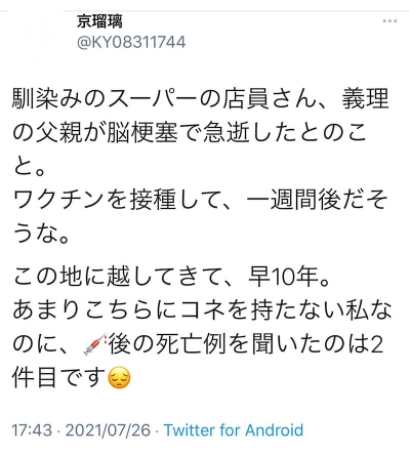Click the text 件目です

tap(59, 377)
